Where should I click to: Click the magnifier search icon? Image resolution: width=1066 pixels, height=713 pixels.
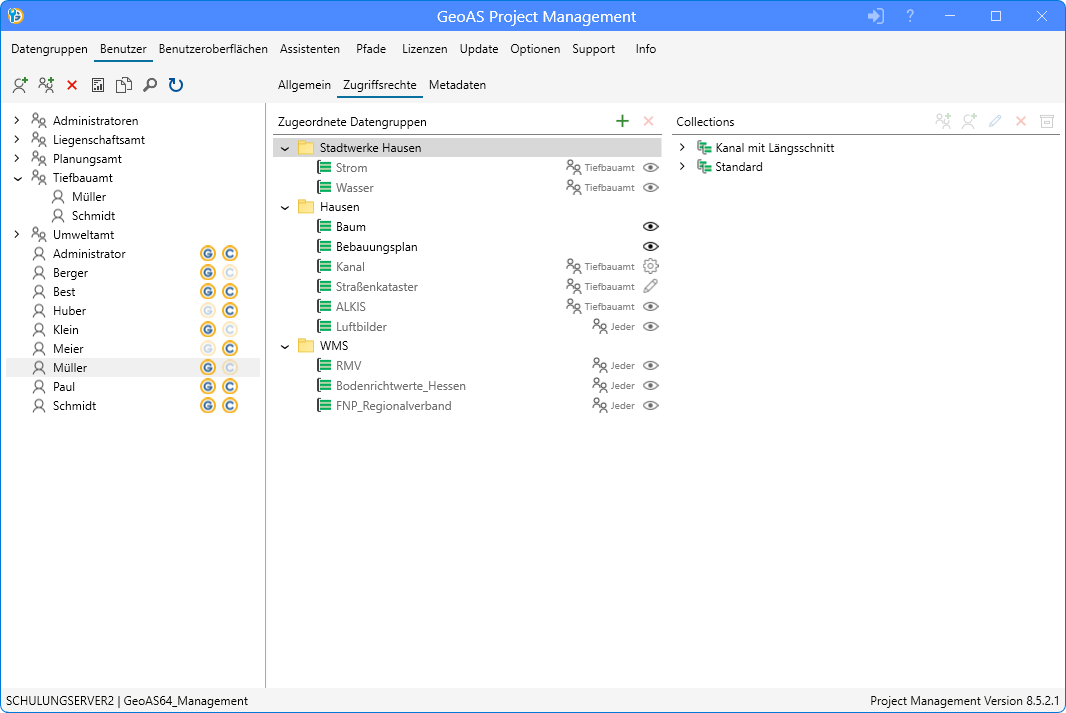coord(150,86)
